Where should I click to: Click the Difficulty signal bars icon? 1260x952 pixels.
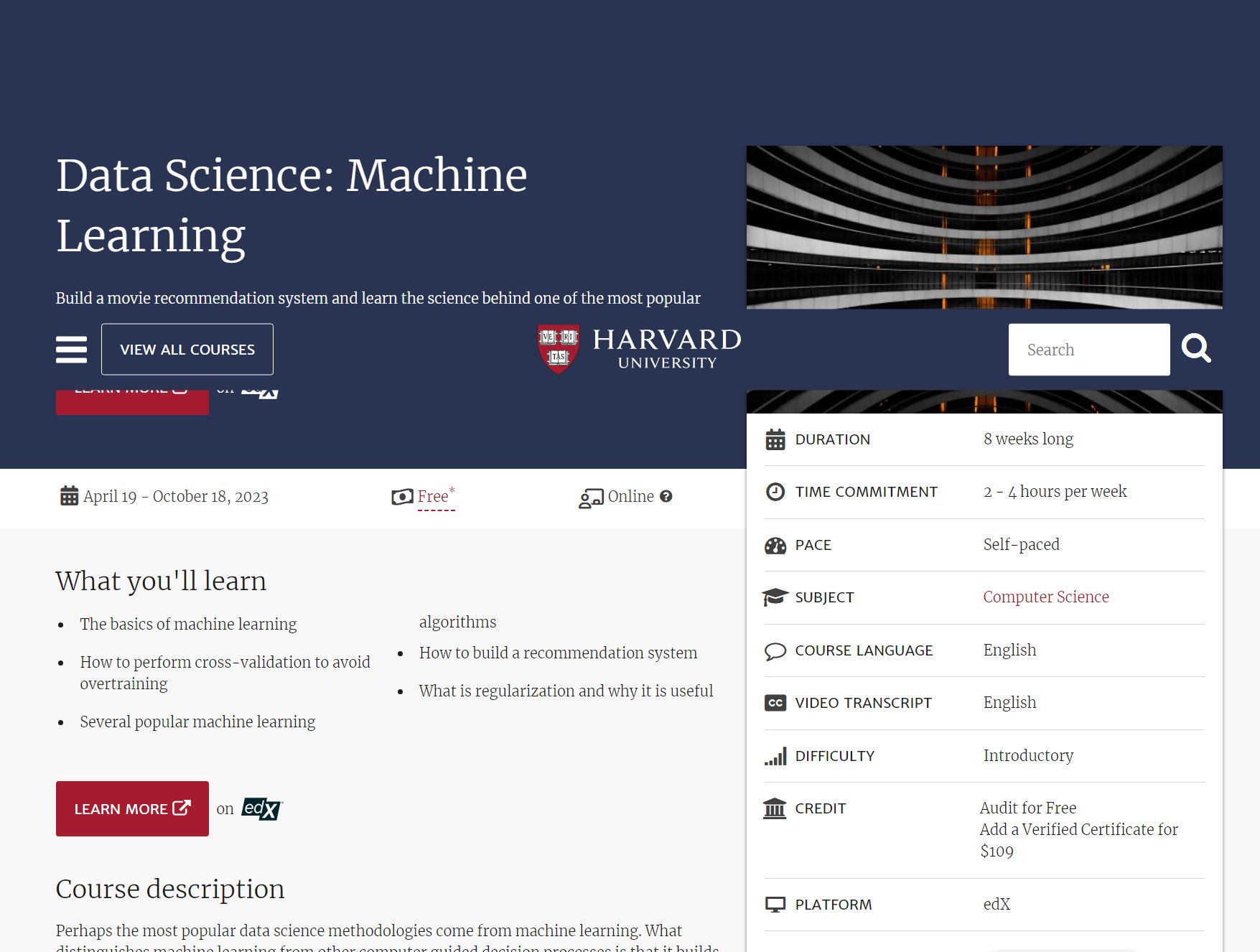coord(775,756)
